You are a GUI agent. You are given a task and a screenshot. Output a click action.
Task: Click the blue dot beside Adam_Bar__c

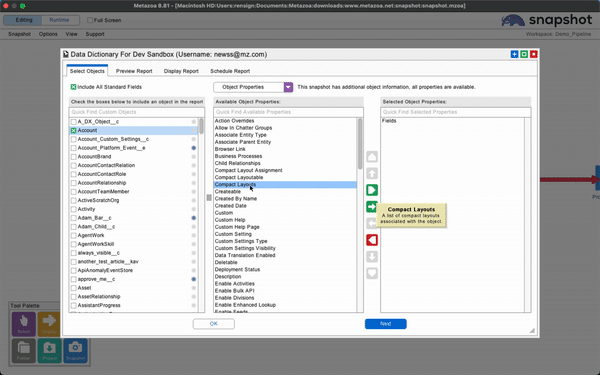click(x=194, y=218)
